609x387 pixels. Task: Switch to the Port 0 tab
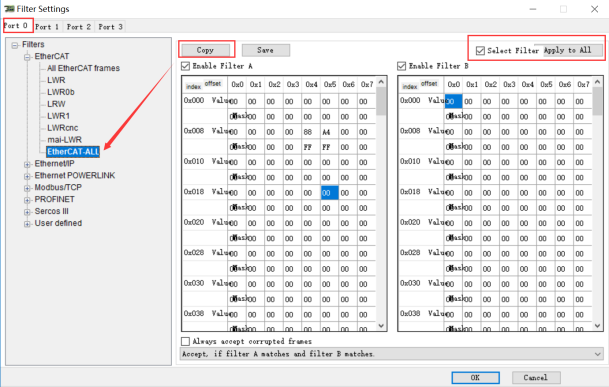point(16,26)
